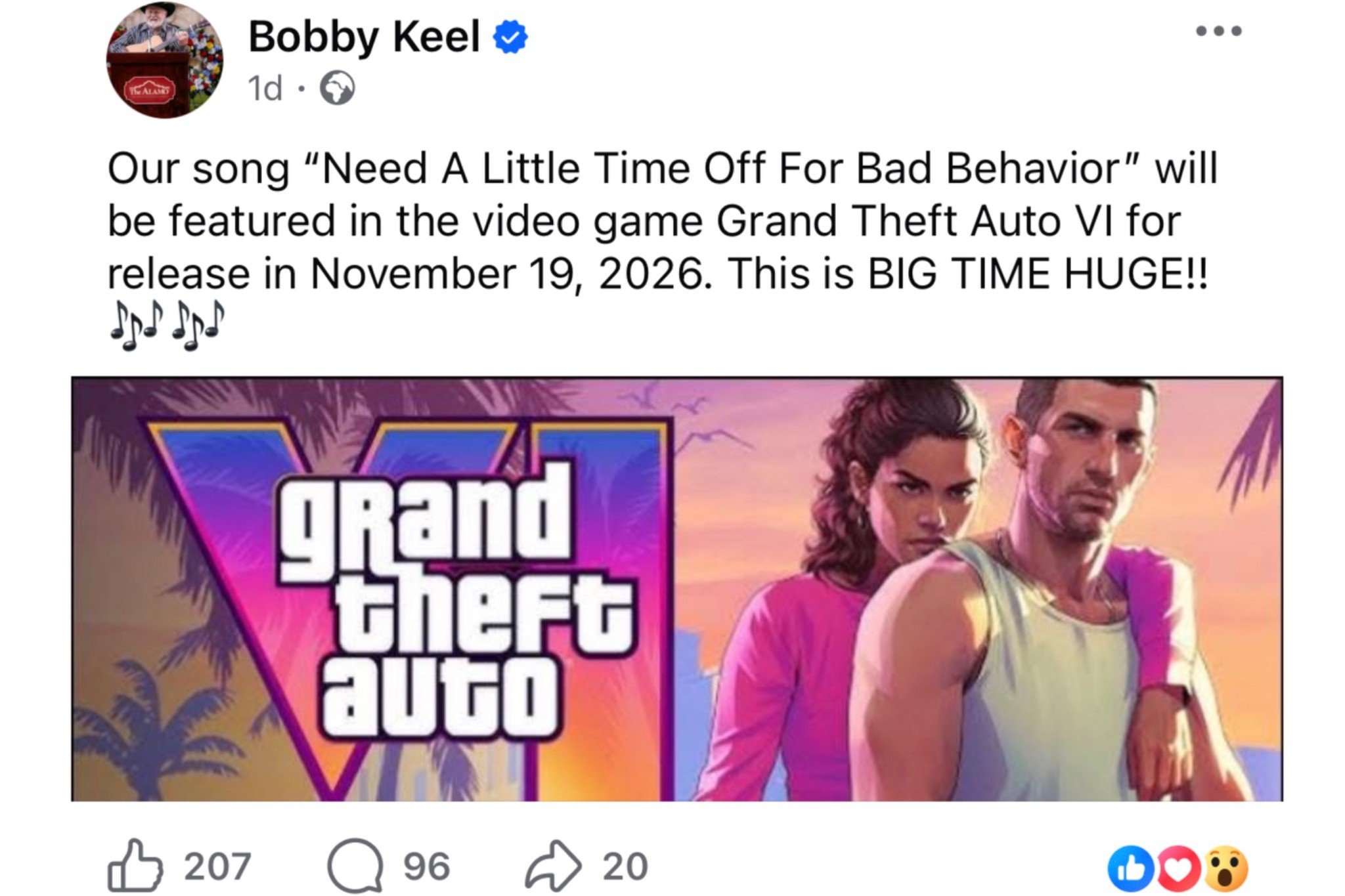Image resolution: width=1345 pixels, height=896 pixels.
Task: Open the three-dot post options menu
Action: (x=1218, y=31)
